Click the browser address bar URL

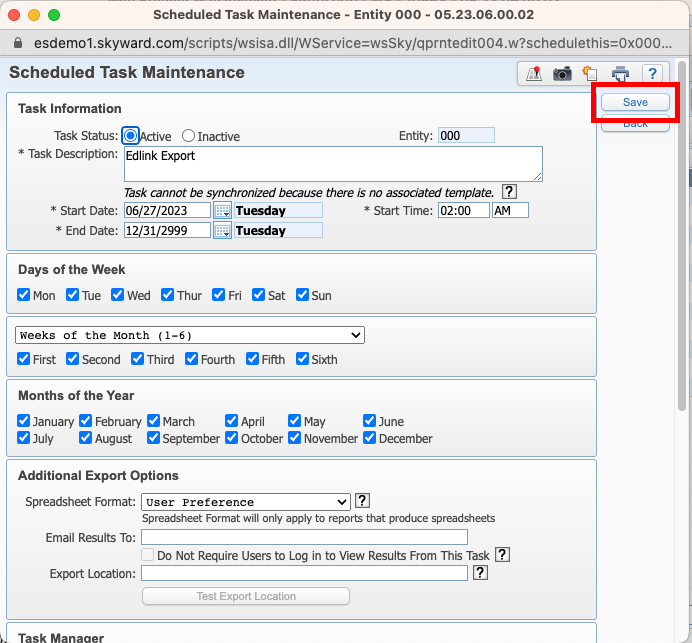coord(353,43)
